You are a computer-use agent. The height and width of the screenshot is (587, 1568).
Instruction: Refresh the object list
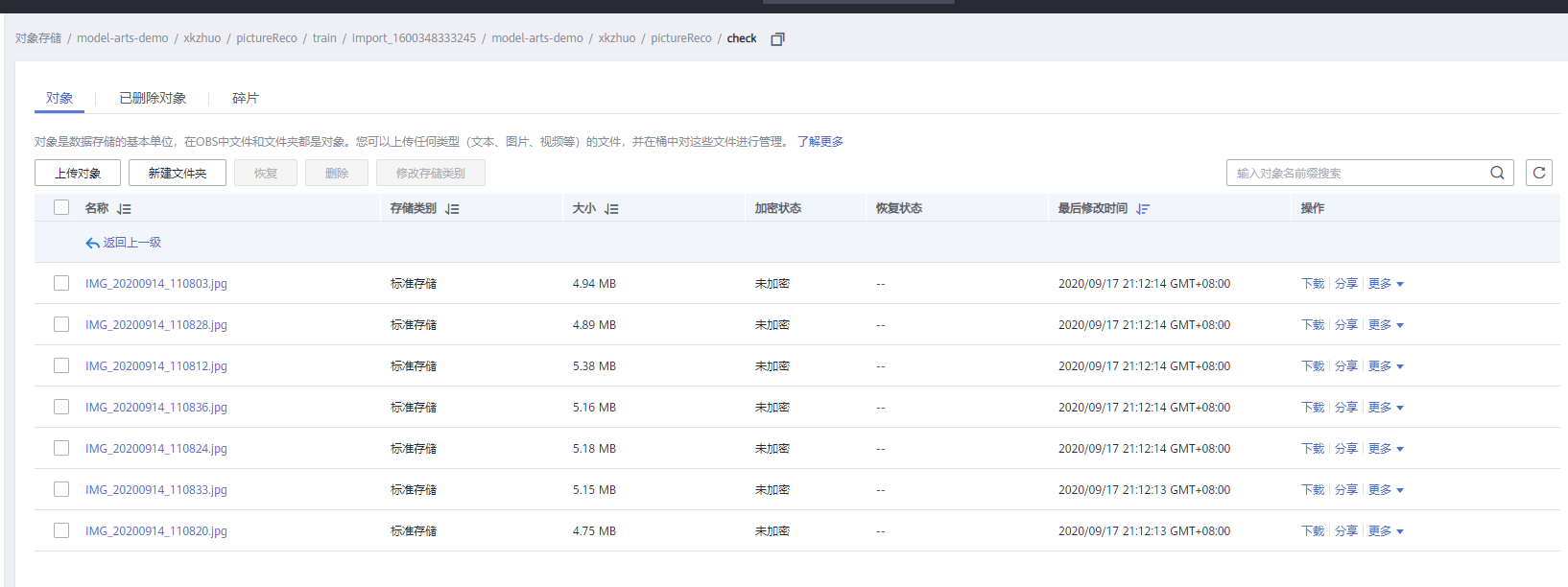click(1539, 173)
